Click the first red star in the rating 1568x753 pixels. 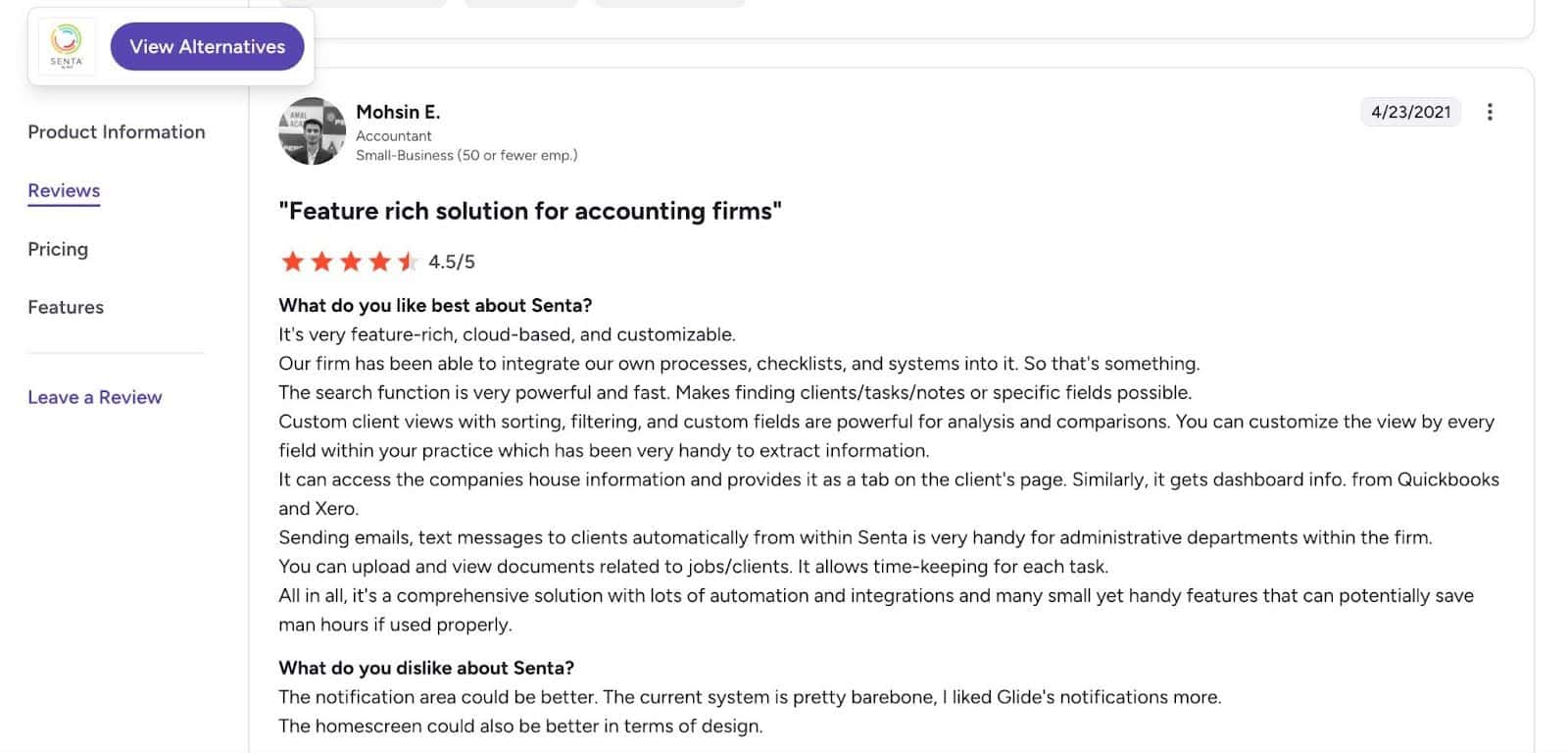tap(293, 261)
